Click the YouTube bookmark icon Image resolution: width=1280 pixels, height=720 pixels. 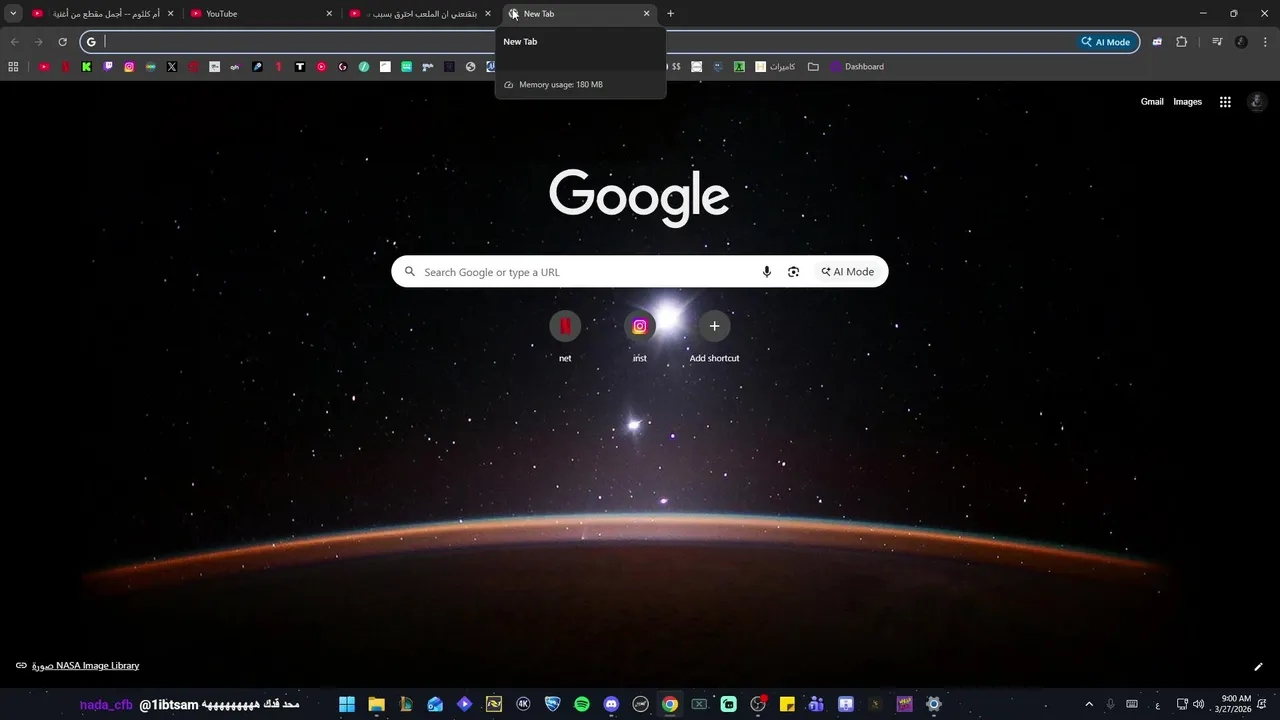44,67
